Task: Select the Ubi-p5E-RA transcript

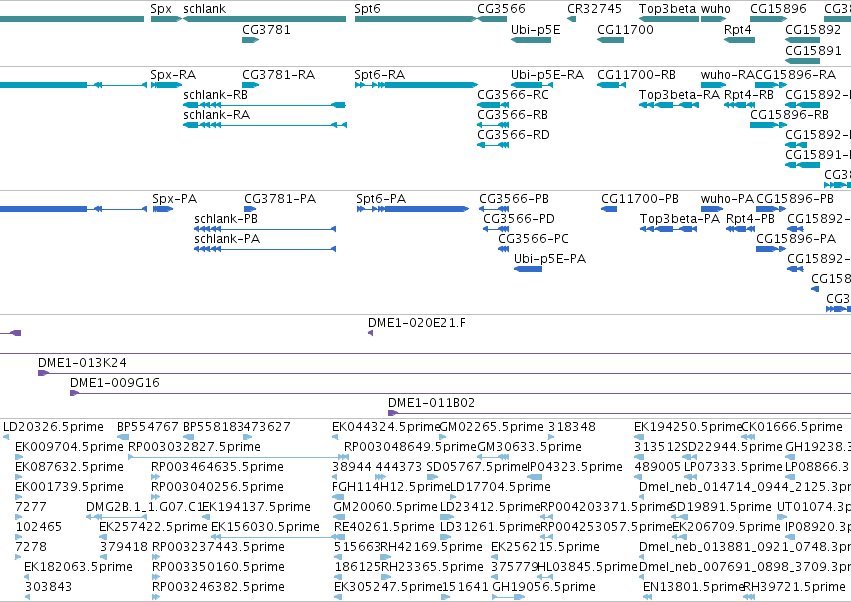Action: [532, 85]
